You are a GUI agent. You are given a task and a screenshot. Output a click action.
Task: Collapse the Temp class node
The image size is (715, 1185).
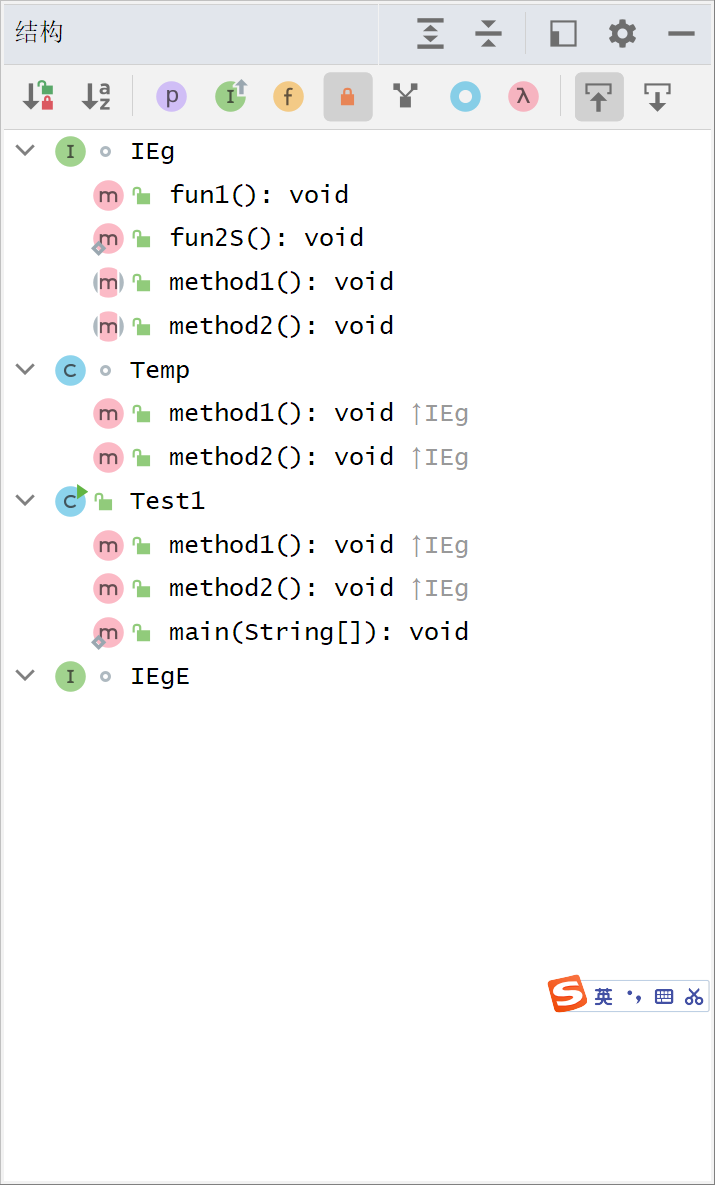point(25,369)
